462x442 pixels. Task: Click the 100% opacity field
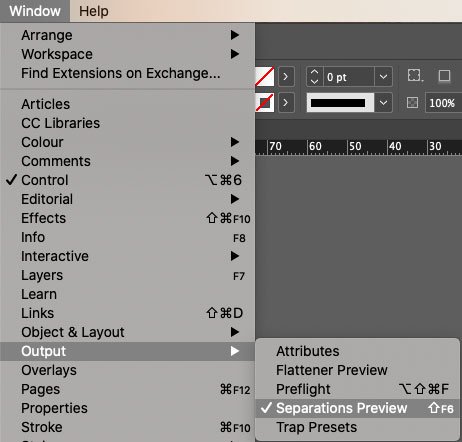click(443, 103)
